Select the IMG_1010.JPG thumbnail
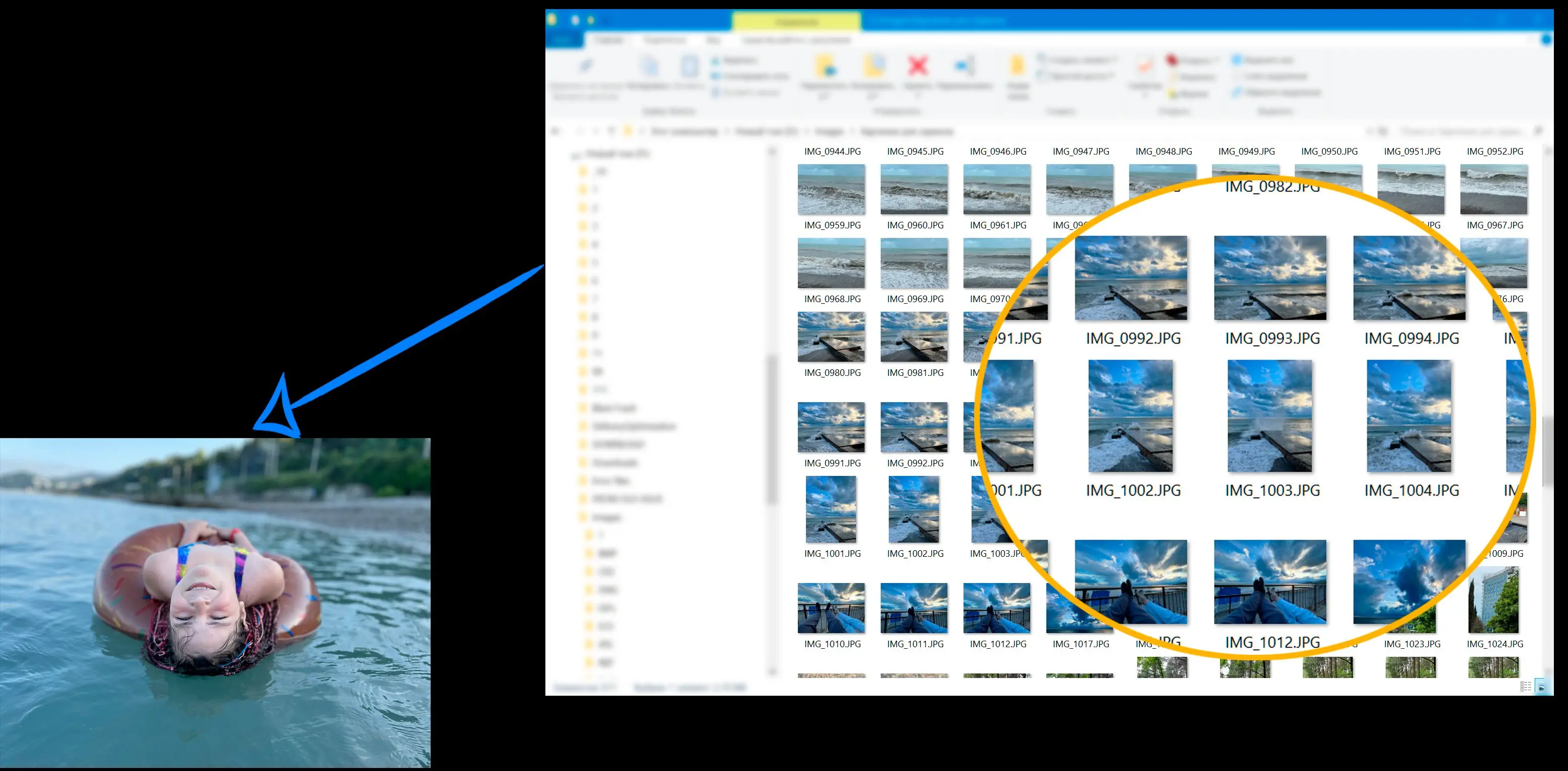Viewport: 1568px width, 771px height. coord(831,608)
